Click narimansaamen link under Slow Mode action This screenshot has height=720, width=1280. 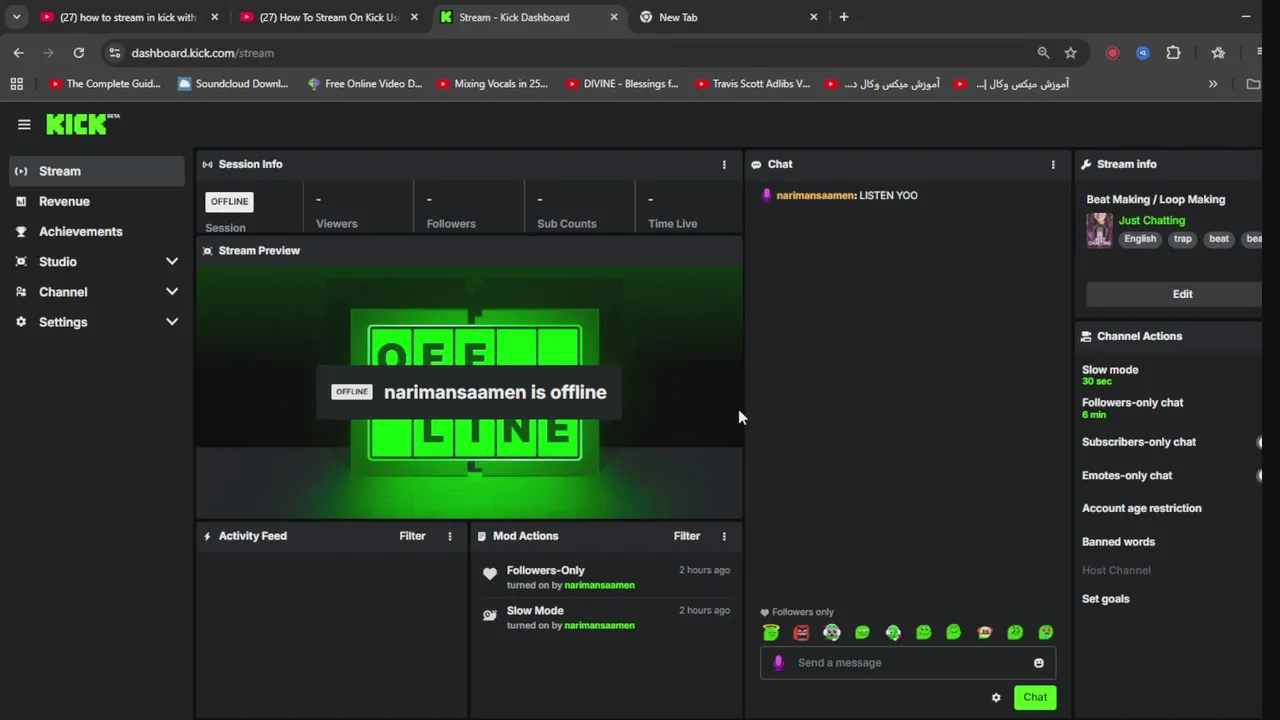[599, 625]
